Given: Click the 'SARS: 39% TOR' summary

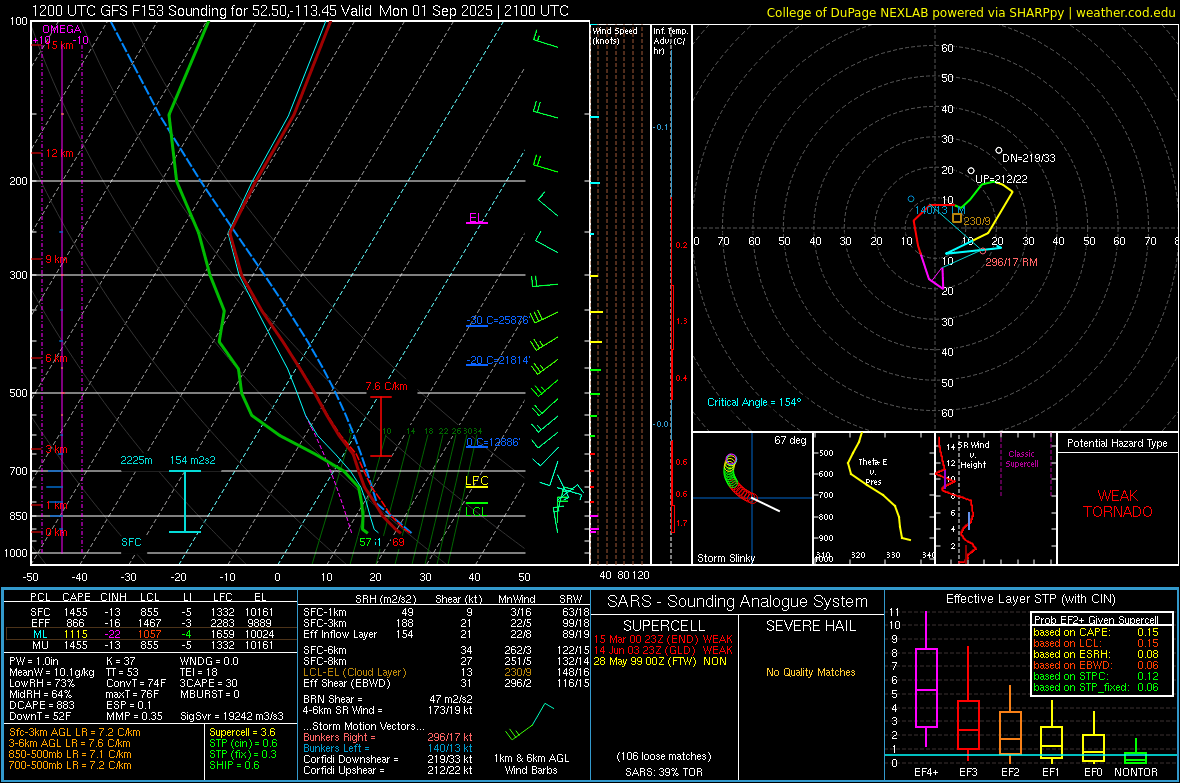Looking at the screenshot, I should [x=663, y=772].
